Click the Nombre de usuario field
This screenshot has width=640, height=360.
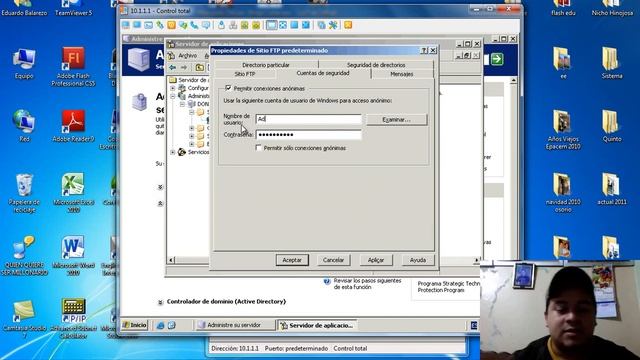pyautogui.click(x=309, y=119)
